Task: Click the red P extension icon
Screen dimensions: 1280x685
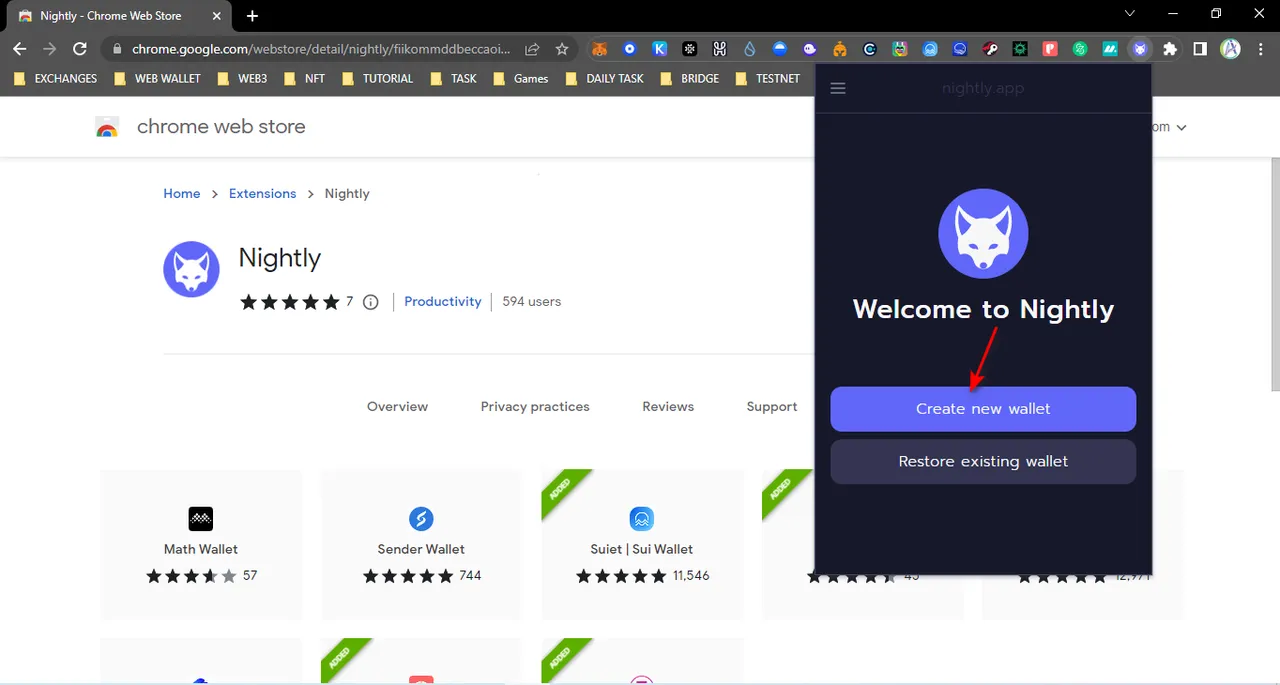Action: tap(1050, 49)
